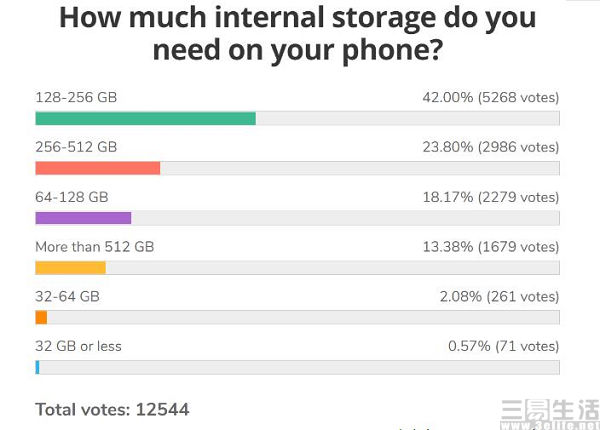Click the purple 64-128 GB result bar
Image resolution: width=600 pixels, height=430 pixels.
pos(83,218)
